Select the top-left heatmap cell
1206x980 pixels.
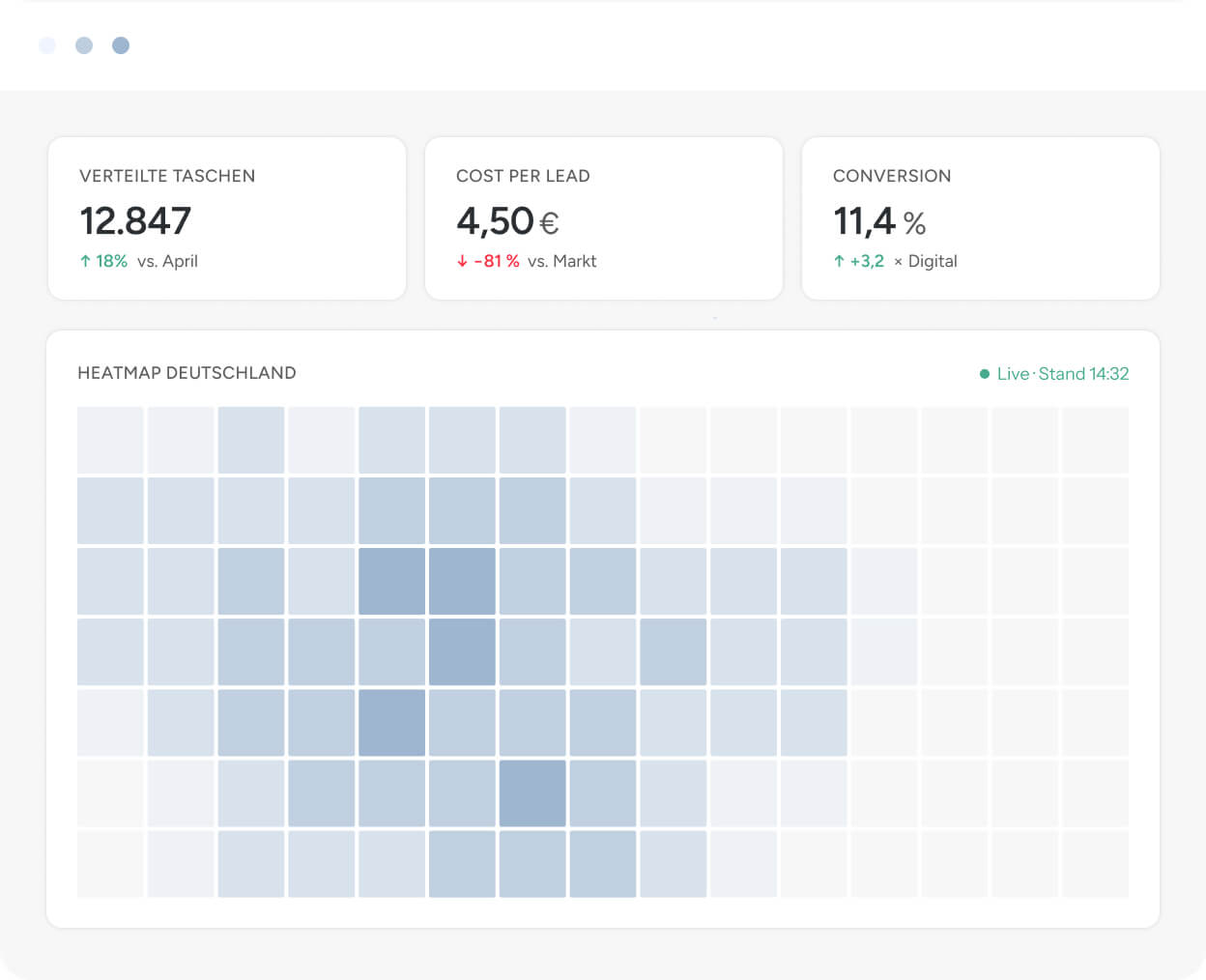[110, 440]
